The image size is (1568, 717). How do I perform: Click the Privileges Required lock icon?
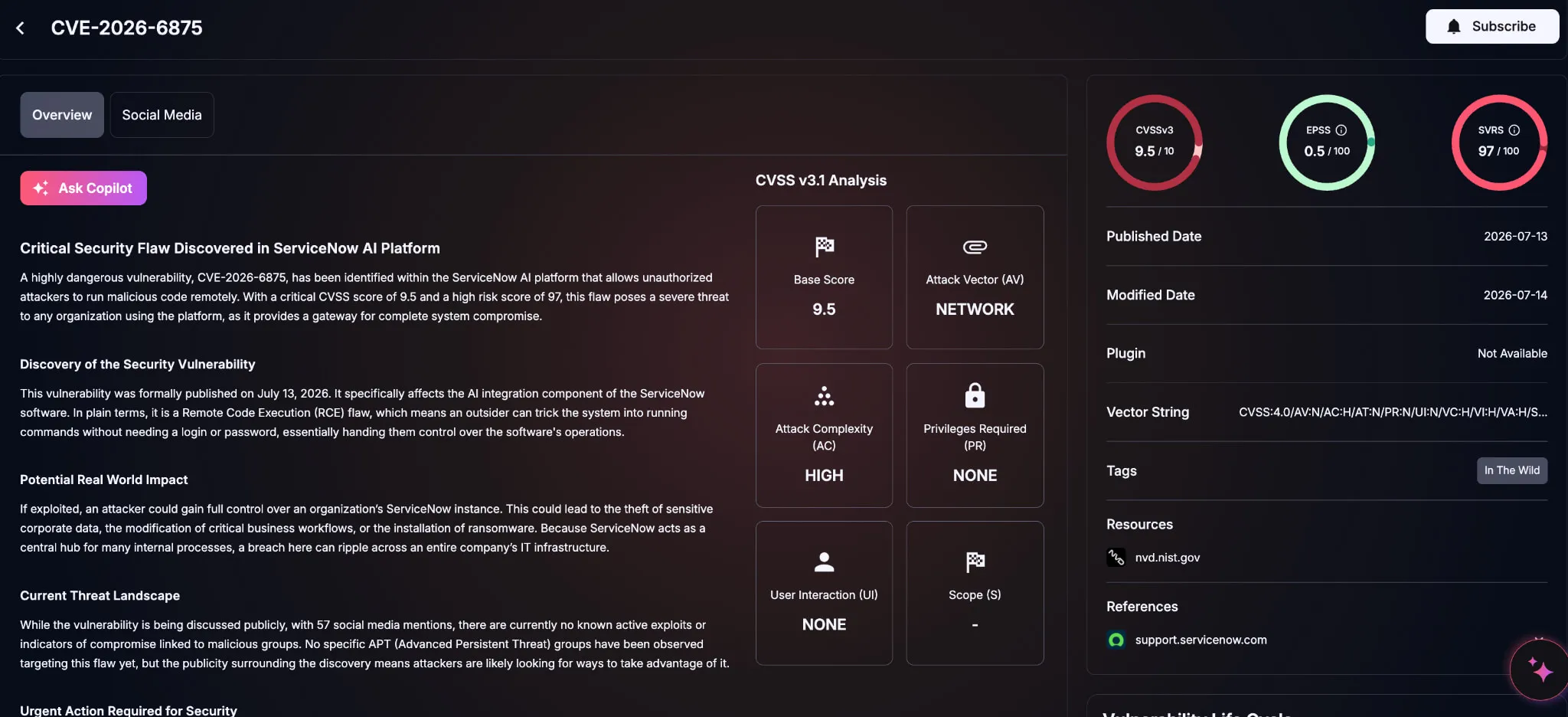pos(975,395)
